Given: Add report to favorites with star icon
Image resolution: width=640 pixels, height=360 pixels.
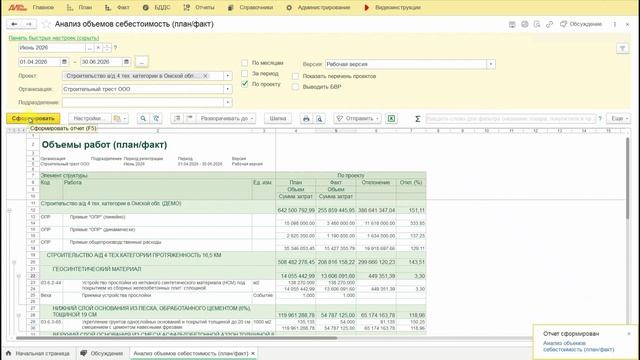Looking at the screenshot, I should point(46,24).
